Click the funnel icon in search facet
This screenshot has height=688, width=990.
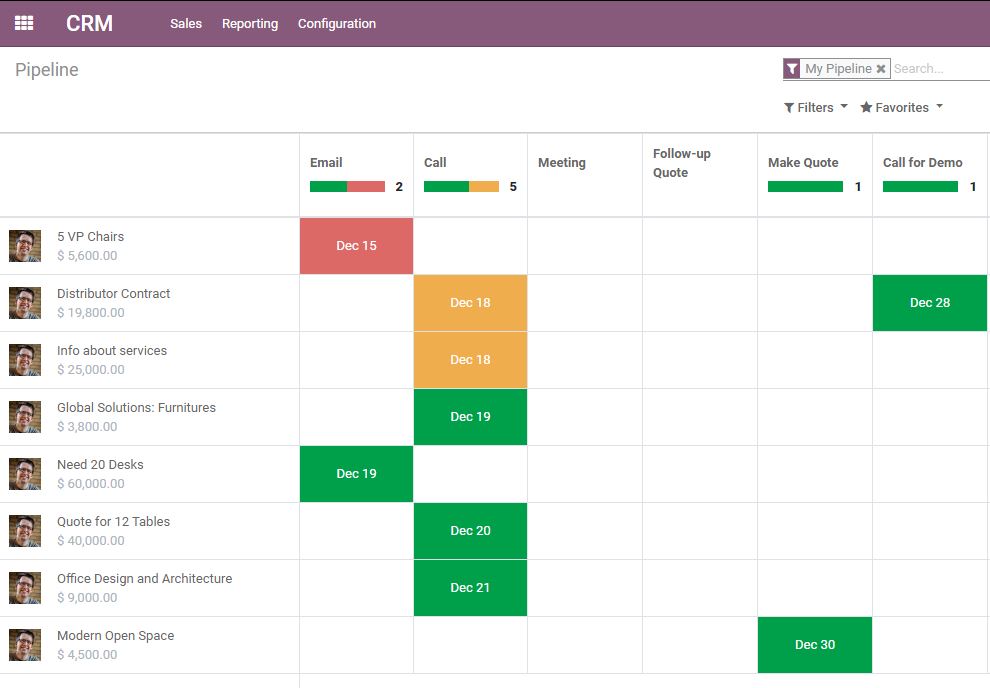click(792, 69)
